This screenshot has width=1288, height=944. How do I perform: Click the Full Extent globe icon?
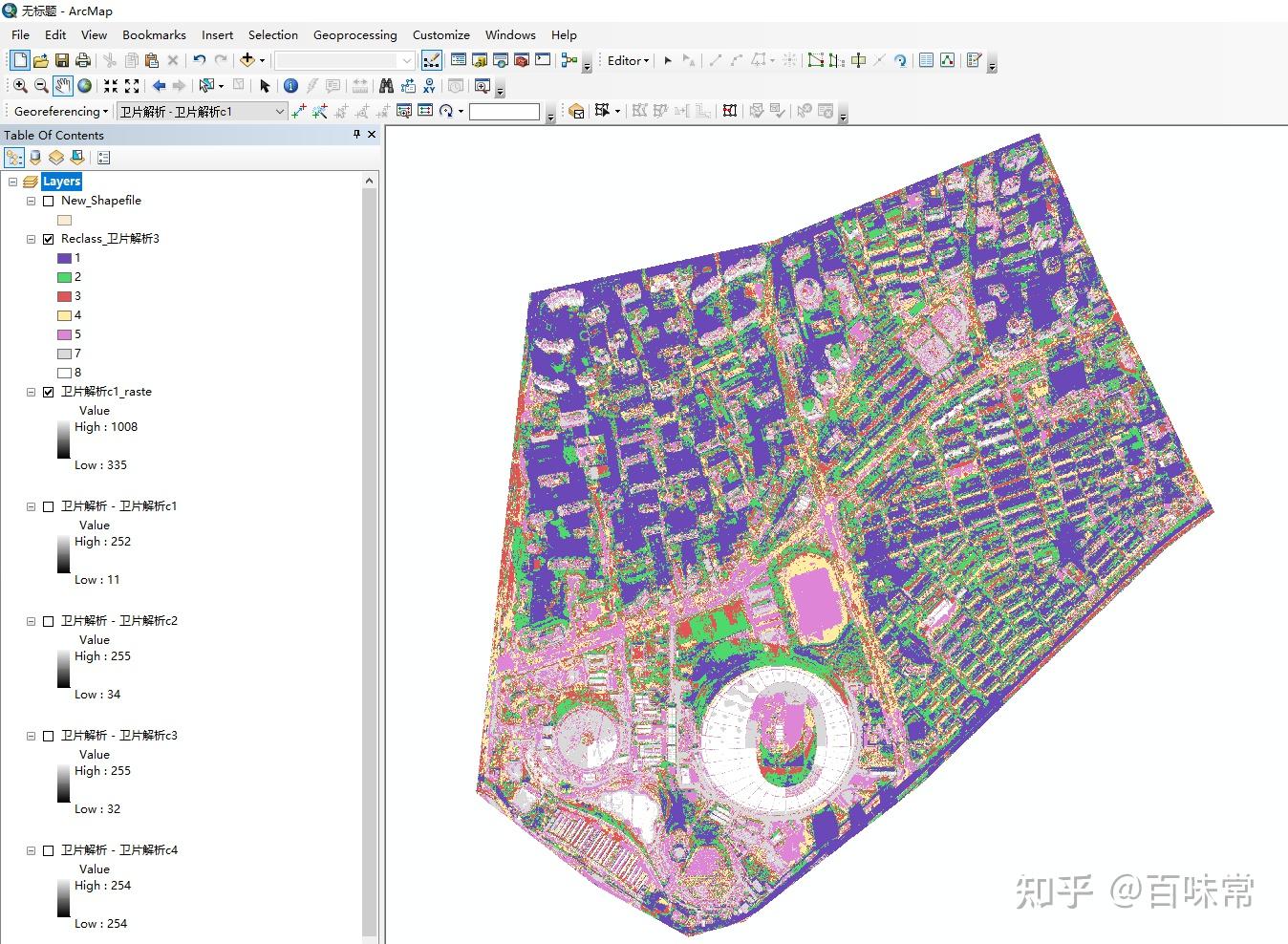pyautogui.click(x=85, y=86)
